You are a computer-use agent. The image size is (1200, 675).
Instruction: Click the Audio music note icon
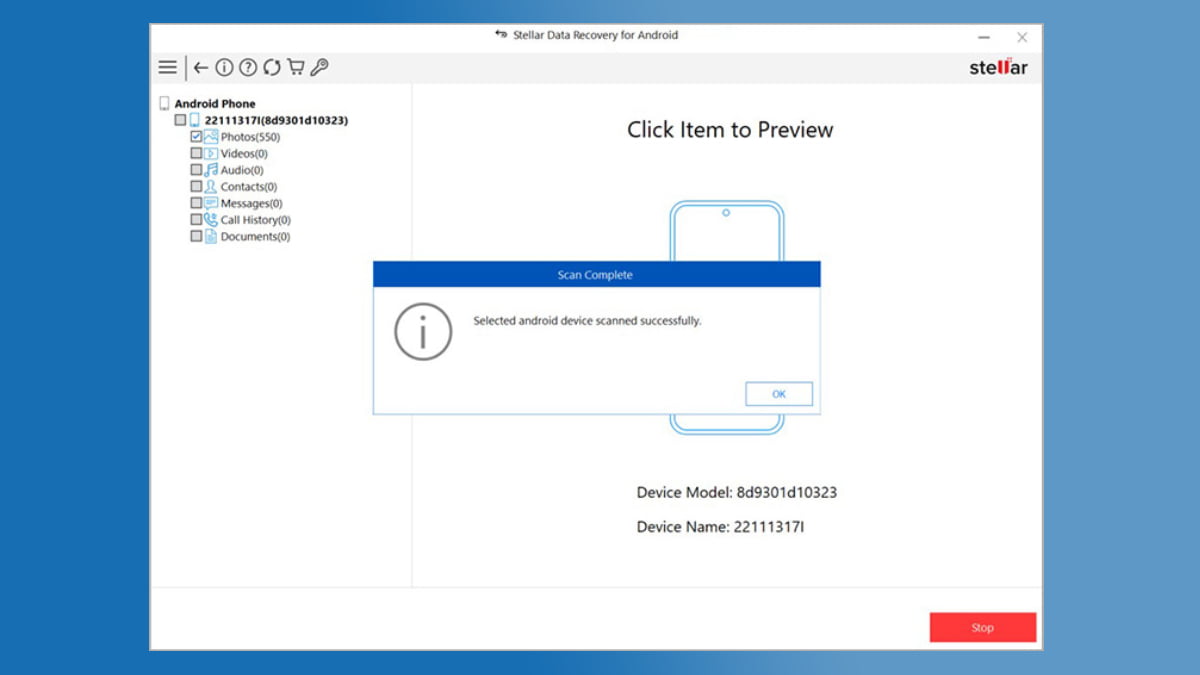click(x=211, y=170)
